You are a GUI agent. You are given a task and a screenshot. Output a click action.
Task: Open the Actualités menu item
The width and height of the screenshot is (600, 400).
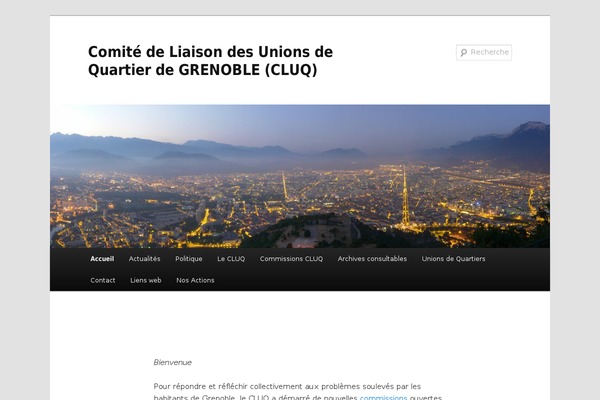[x=144, y=259]
